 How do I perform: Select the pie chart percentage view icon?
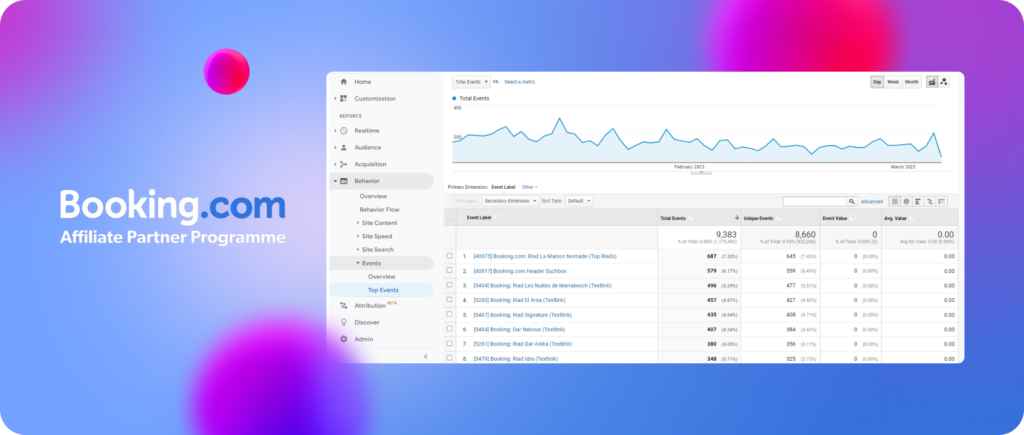(x=906, y=201)
